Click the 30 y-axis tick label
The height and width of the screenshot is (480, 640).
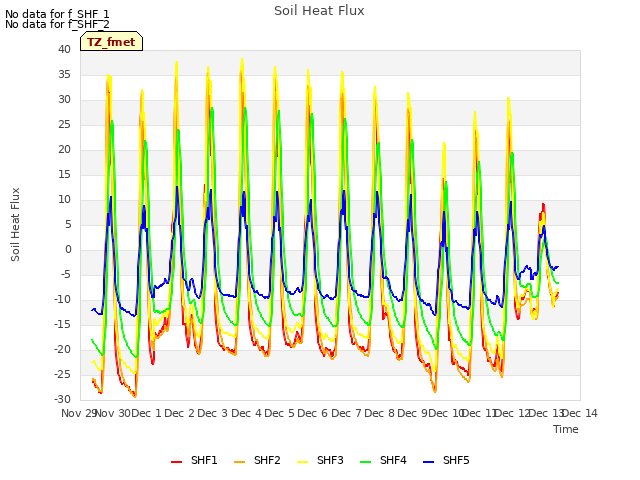click(64, 100)
